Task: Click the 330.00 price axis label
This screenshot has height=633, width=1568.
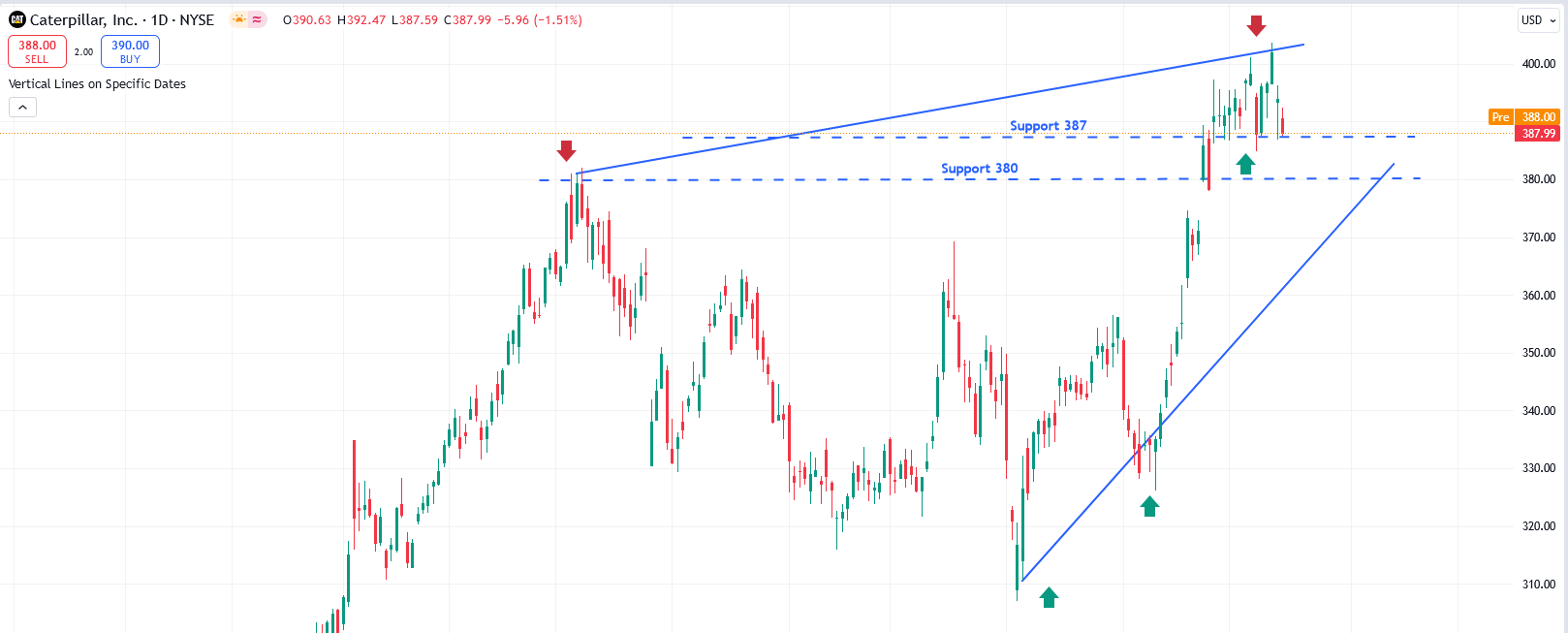Action: tap(1539, 468)
